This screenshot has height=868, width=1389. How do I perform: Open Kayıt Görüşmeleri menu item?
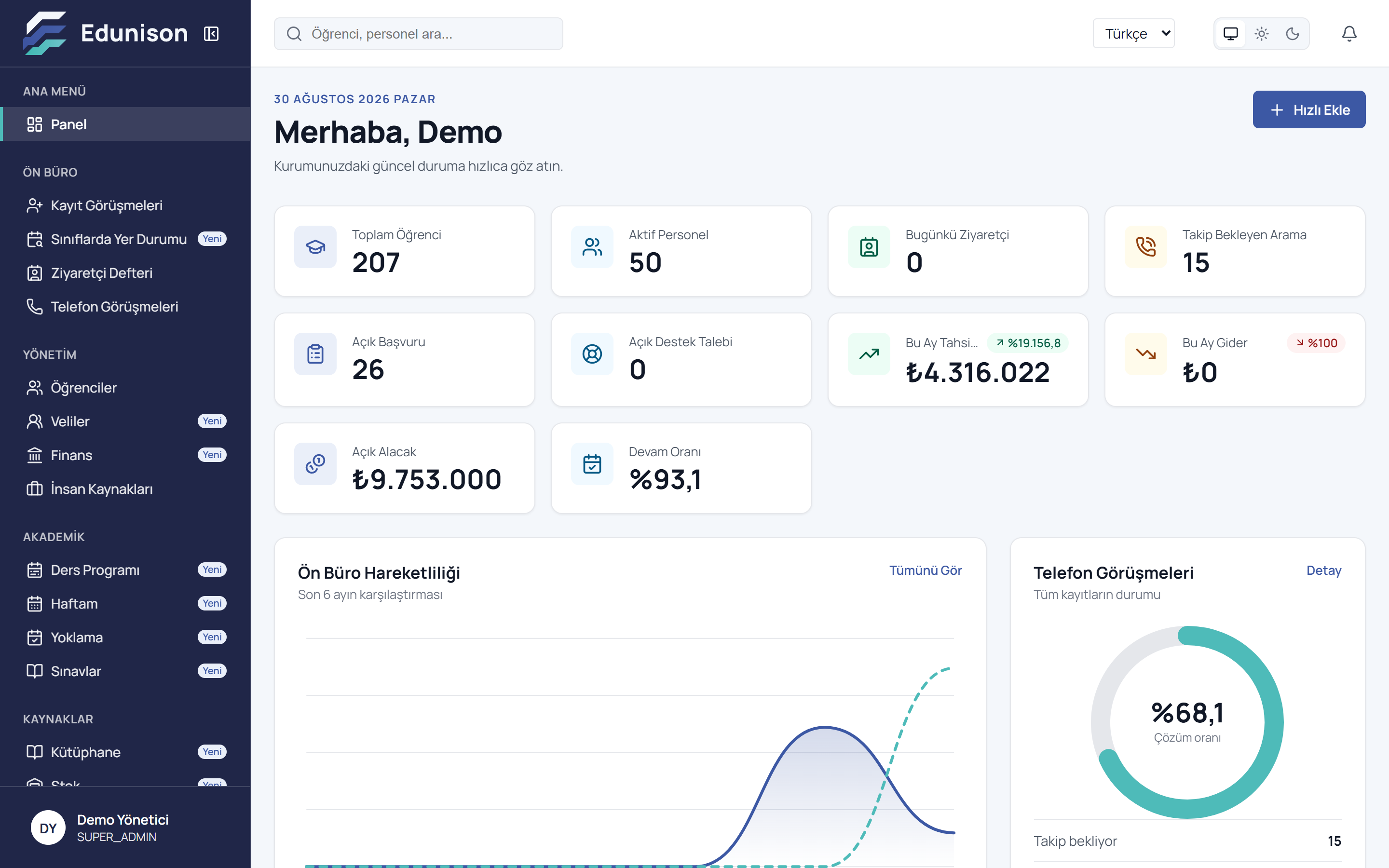coord(126,205)
